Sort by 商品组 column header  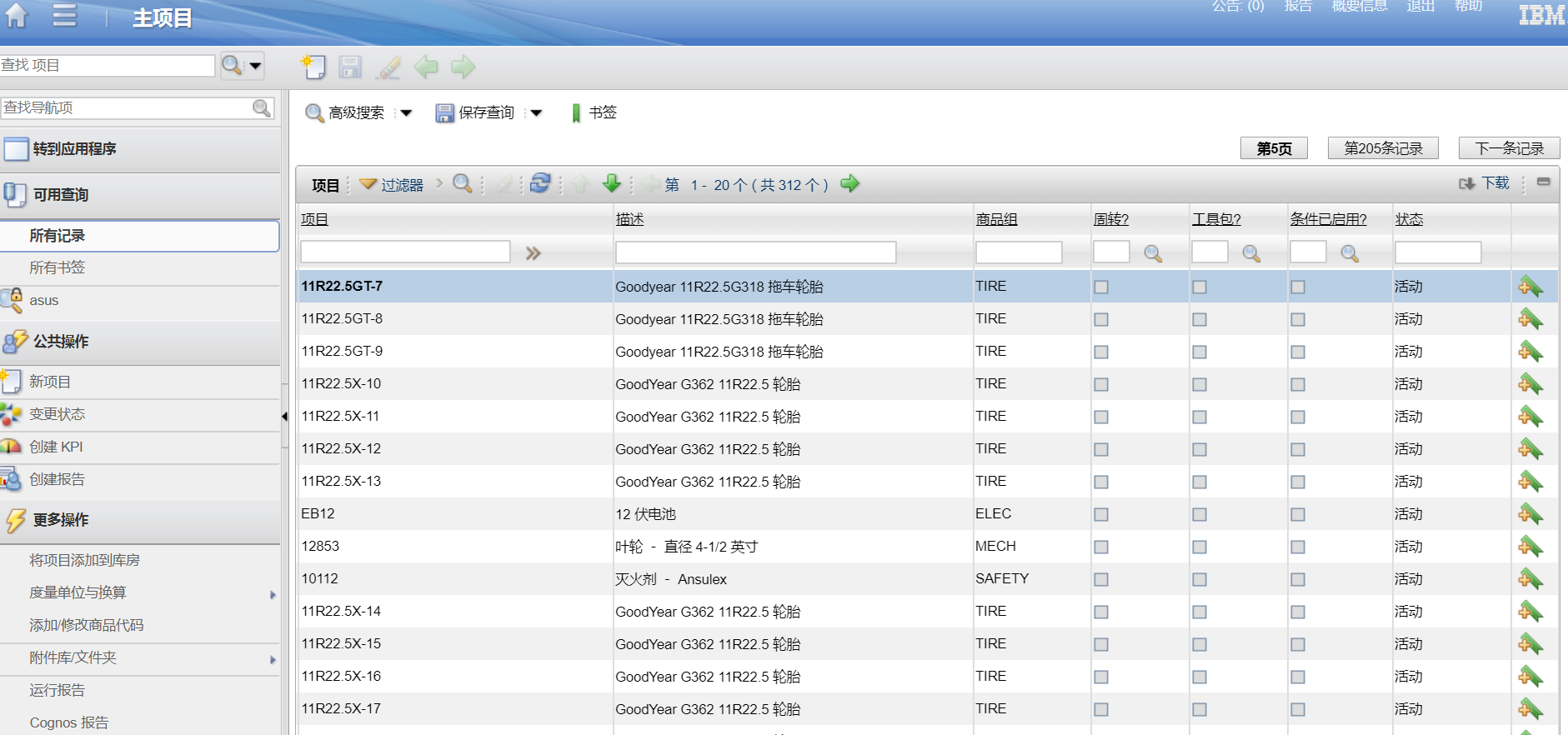click(996, 219)
